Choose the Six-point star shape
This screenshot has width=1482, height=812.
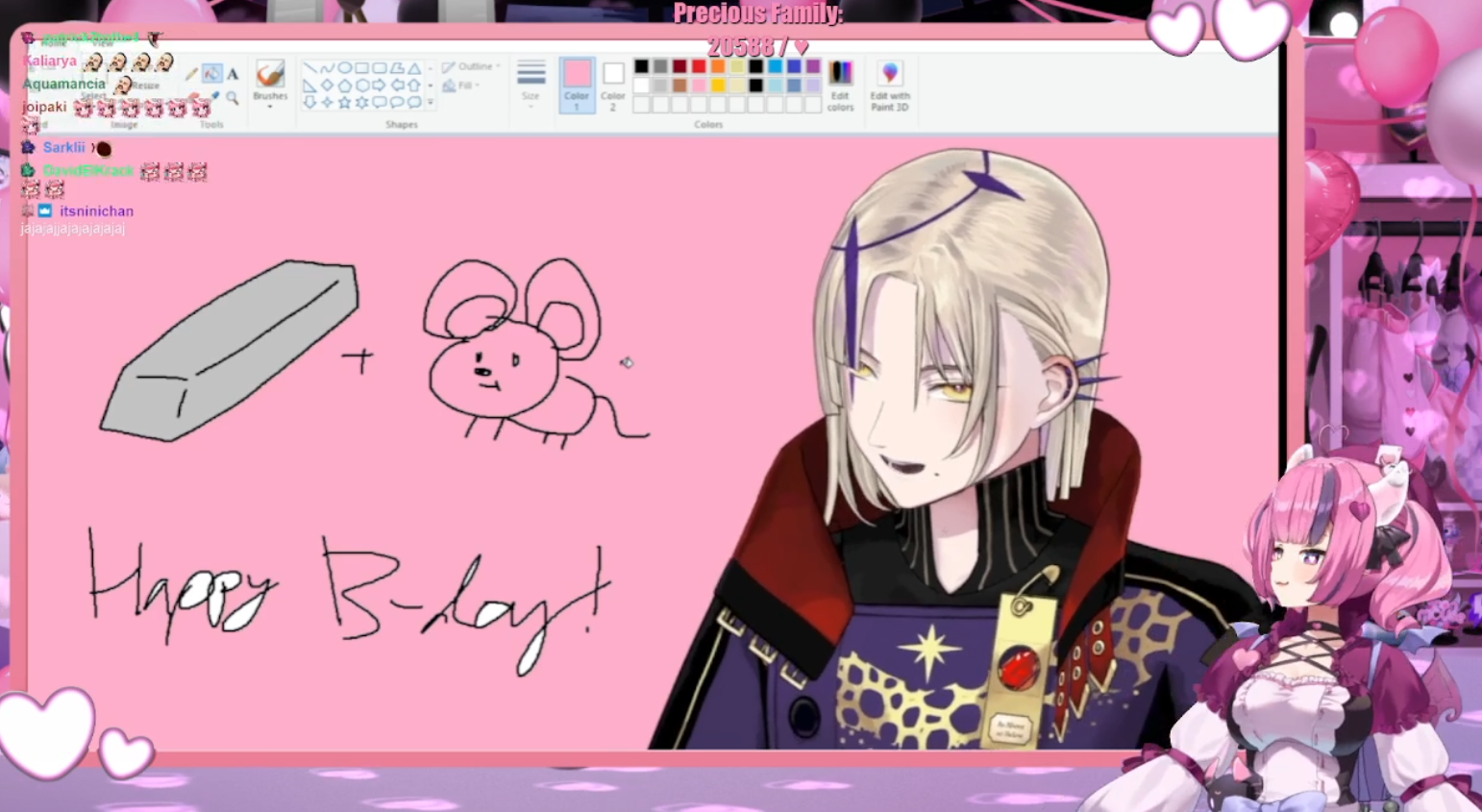pyautogui.click(x=361, y=103)
